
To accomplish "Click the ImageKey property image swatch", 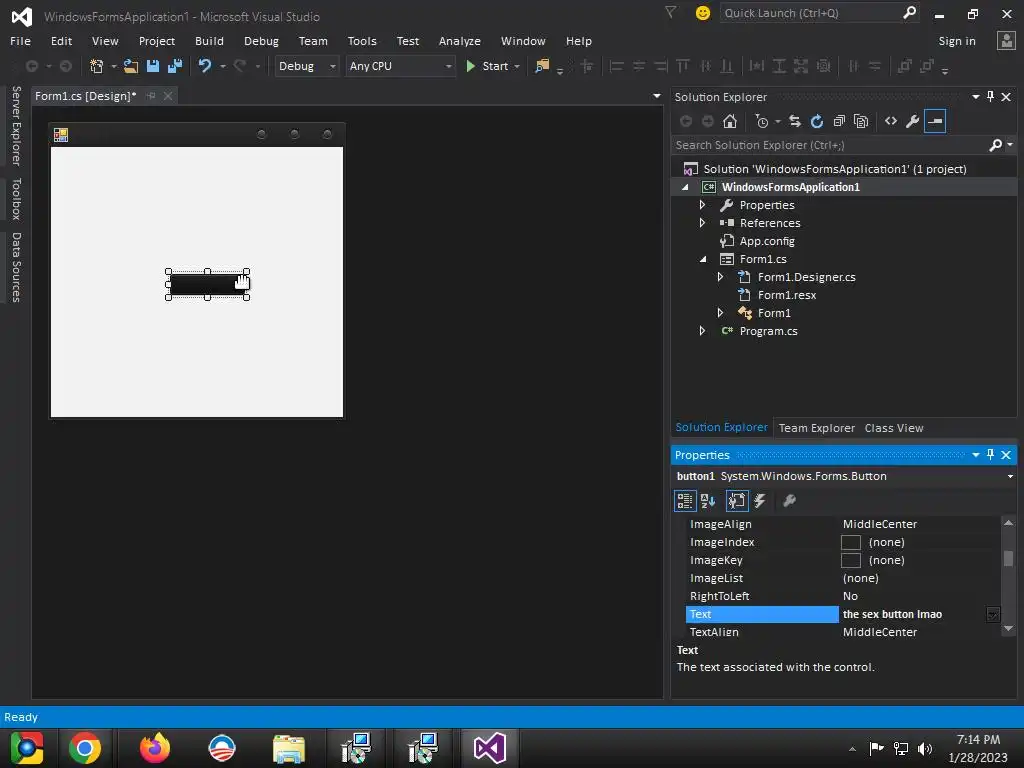I will coord(850,560).
